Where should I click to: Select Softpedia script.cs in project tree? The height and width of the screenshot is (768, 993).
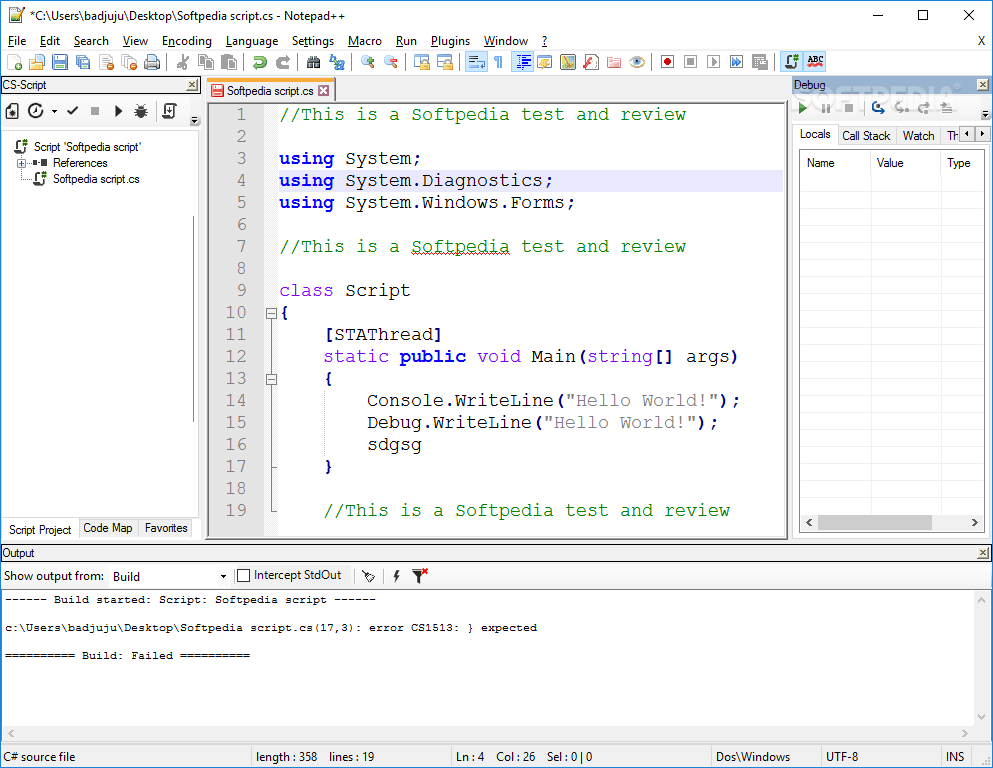[95, 179]
